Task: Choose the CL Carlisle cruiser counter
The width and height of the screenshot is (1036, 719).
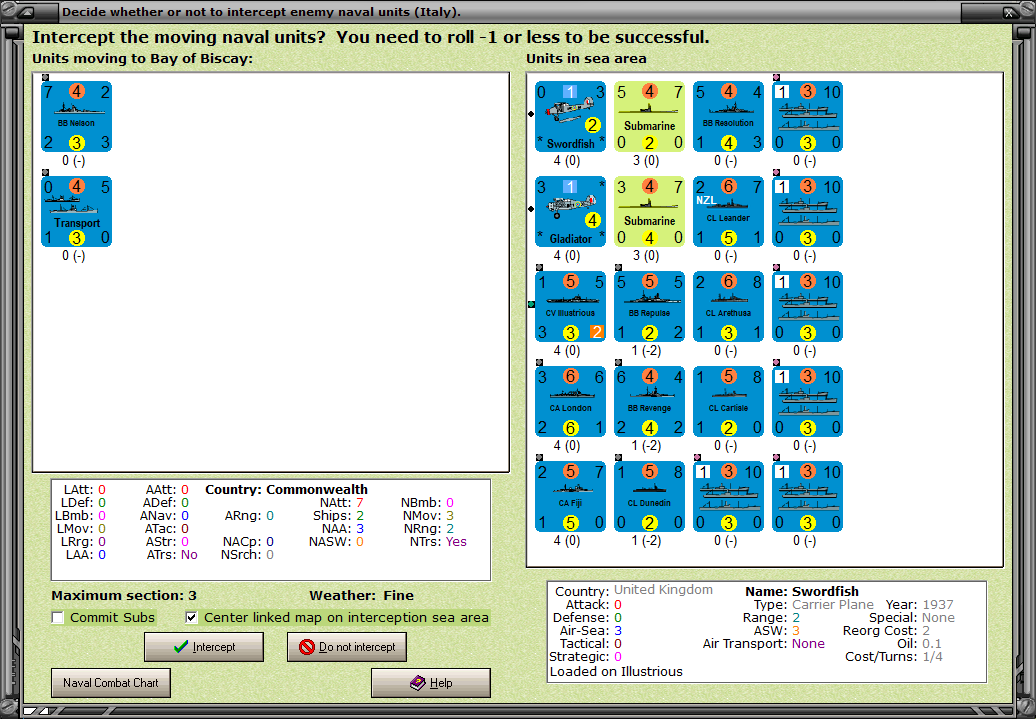Action: (729, 402)
